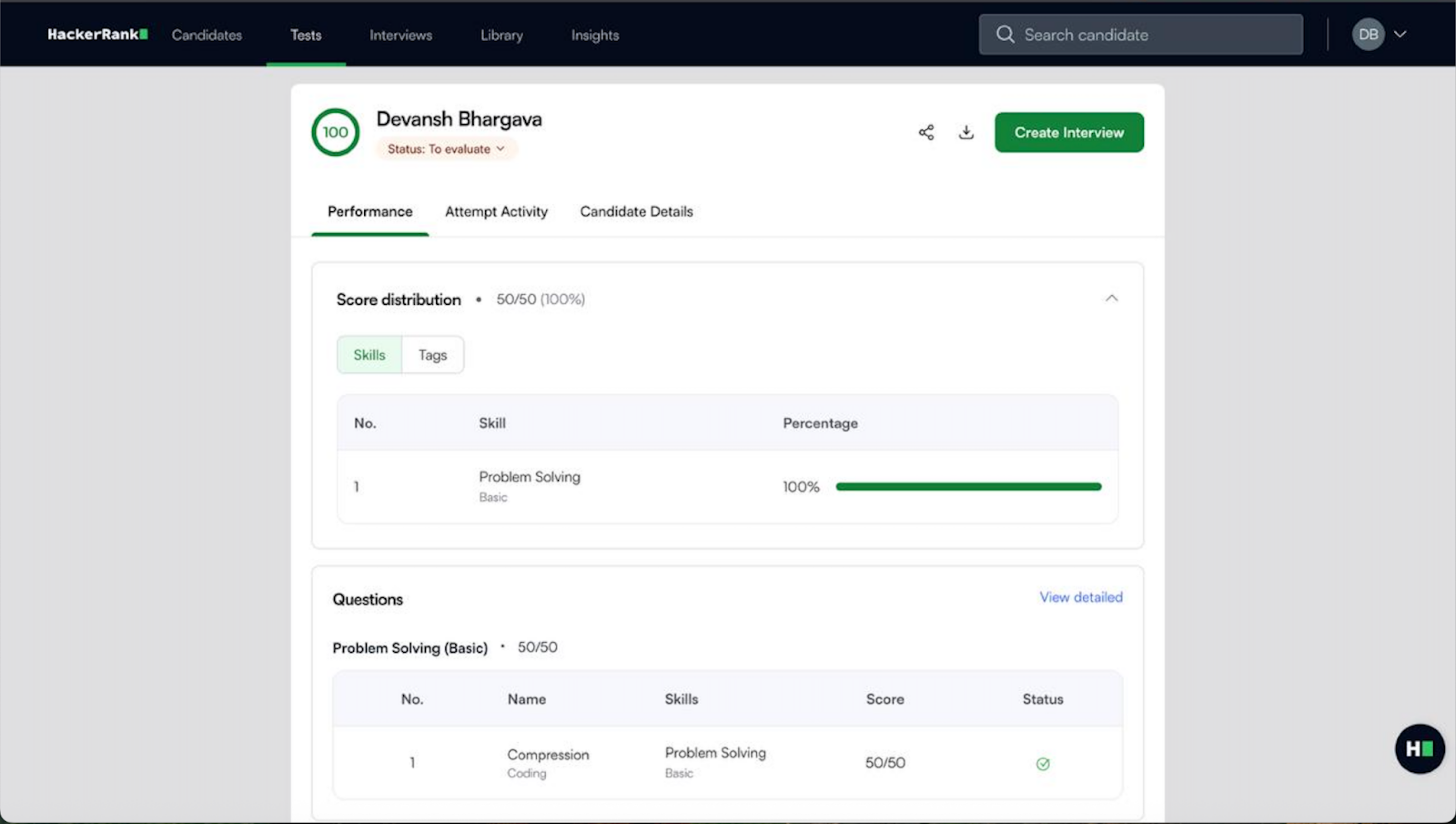The width and height of the screenshot is (1456, 824).
Task: Switch score distribution to Skills view
Action: (x=369, y=355)
